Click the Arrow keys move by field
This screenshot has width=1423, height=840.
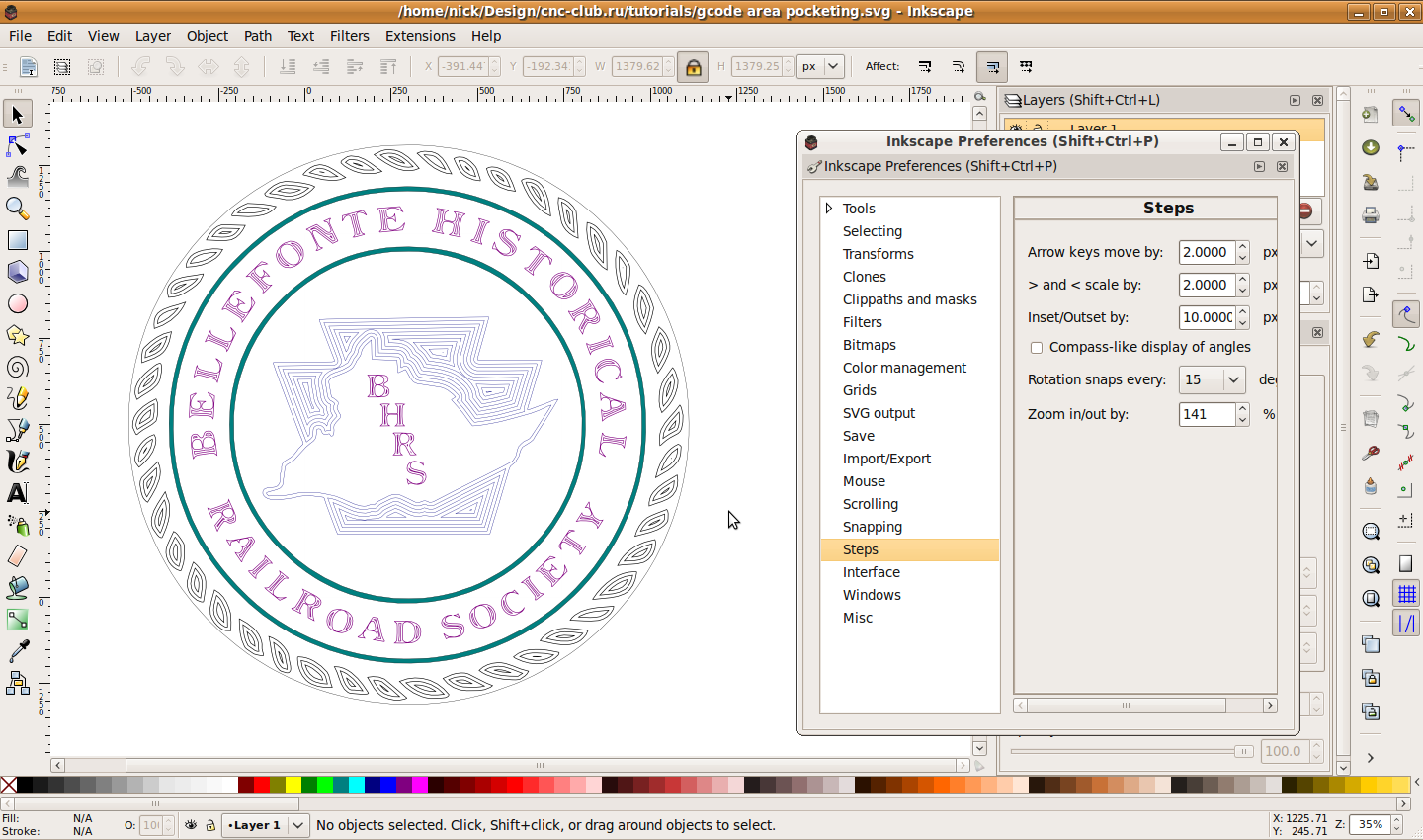tap(1208, 252)
